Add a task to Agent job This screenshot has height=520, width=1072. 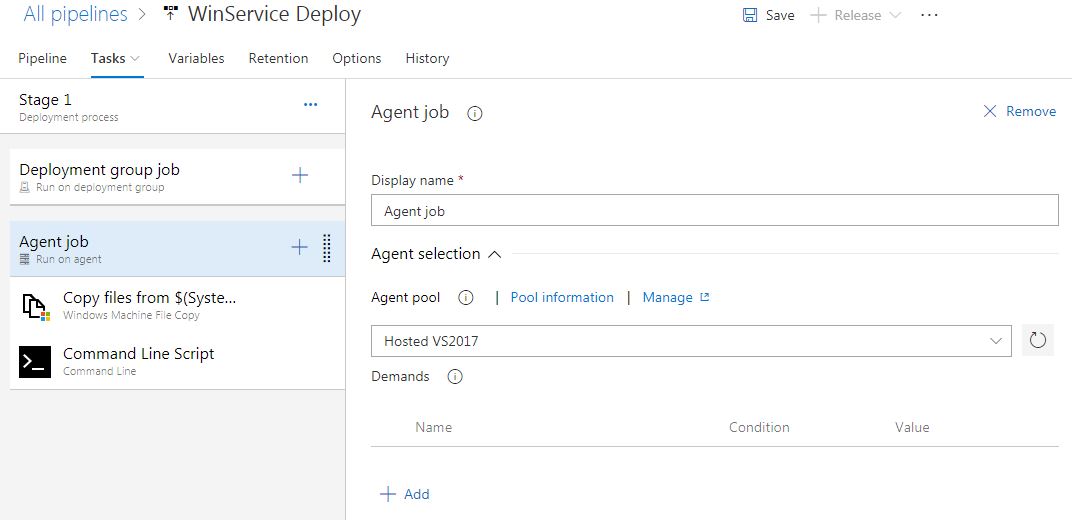[299, 247]
